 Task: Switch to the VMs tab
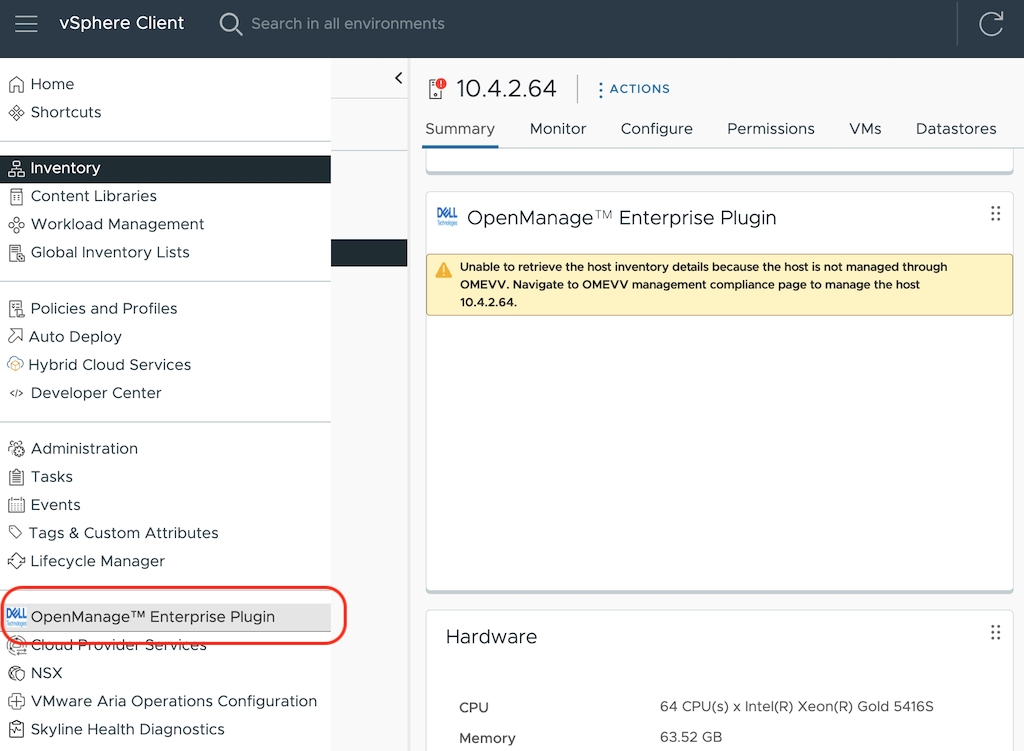(865, 129)
